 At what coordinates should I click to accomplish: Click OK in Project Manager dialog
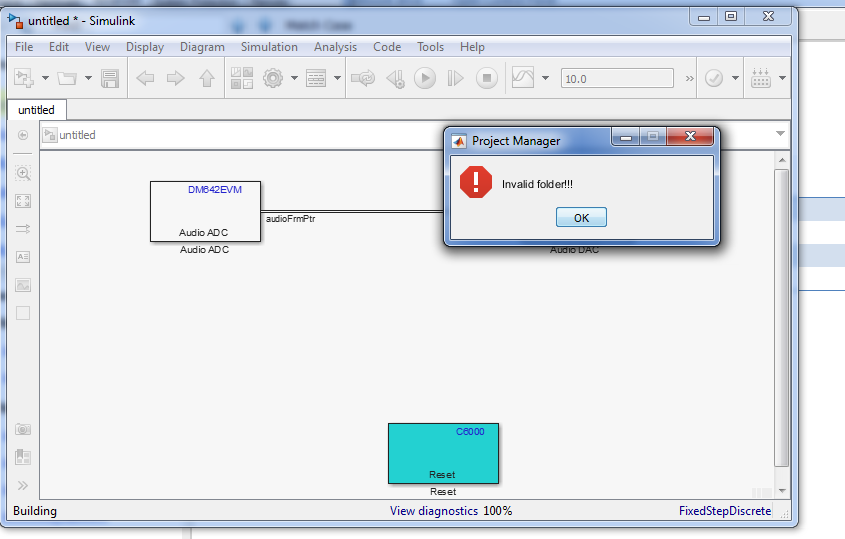581,217
